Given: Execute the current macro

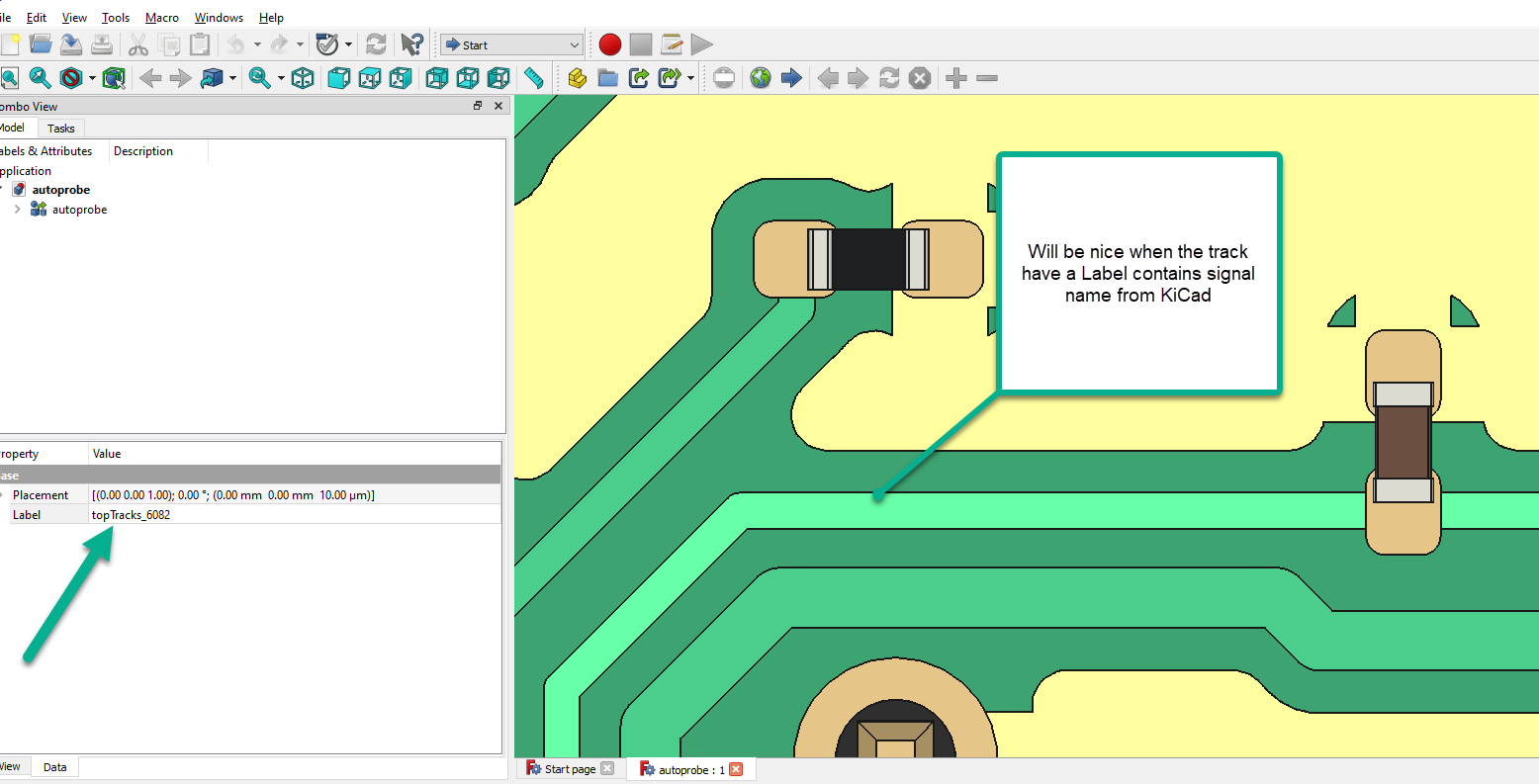Looking at the screenshot, I should [x=702, y=44].
